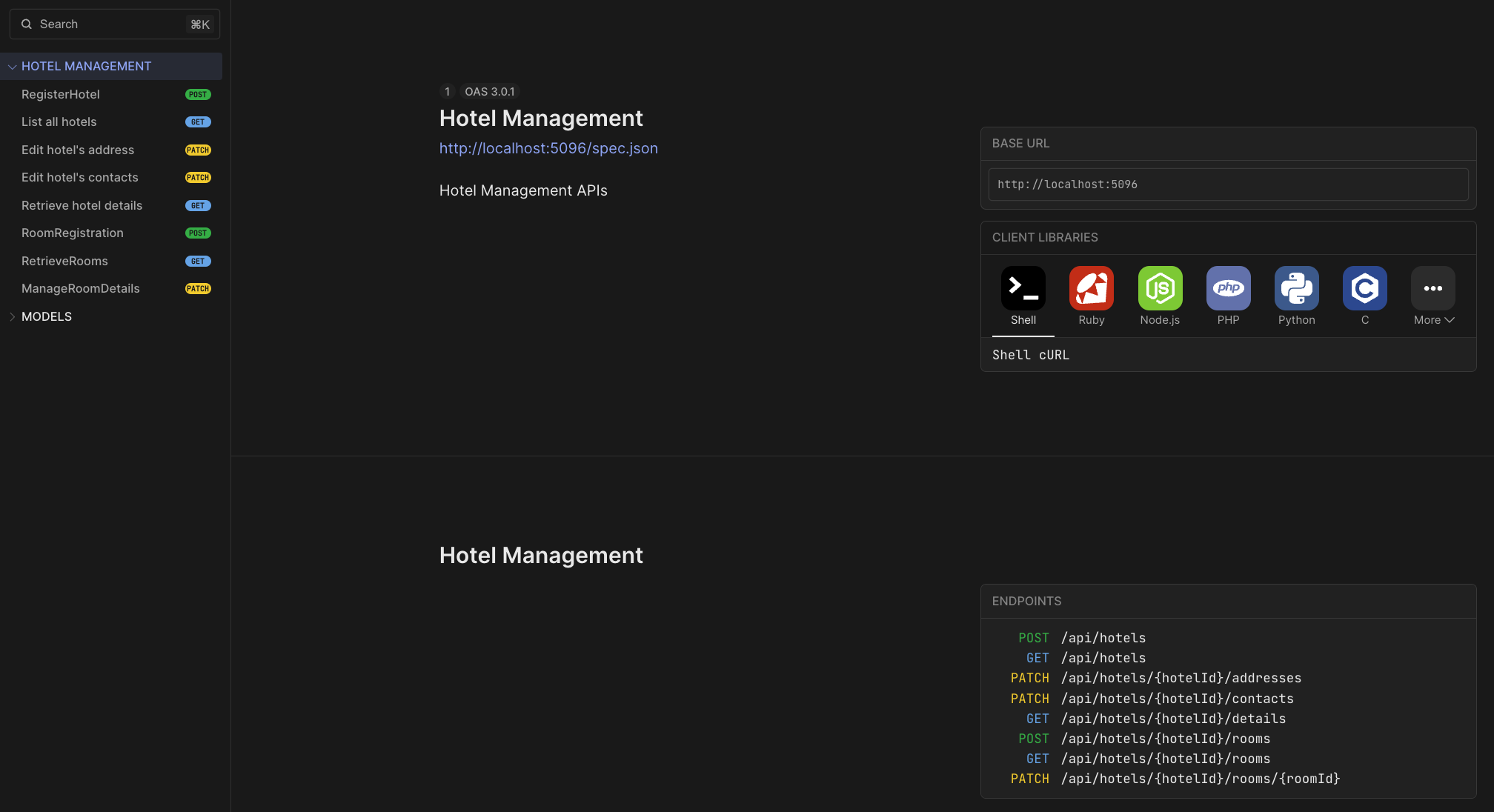
Task: Select Retrieve hotel details in sidebar
Action: [x=82, y=206]
